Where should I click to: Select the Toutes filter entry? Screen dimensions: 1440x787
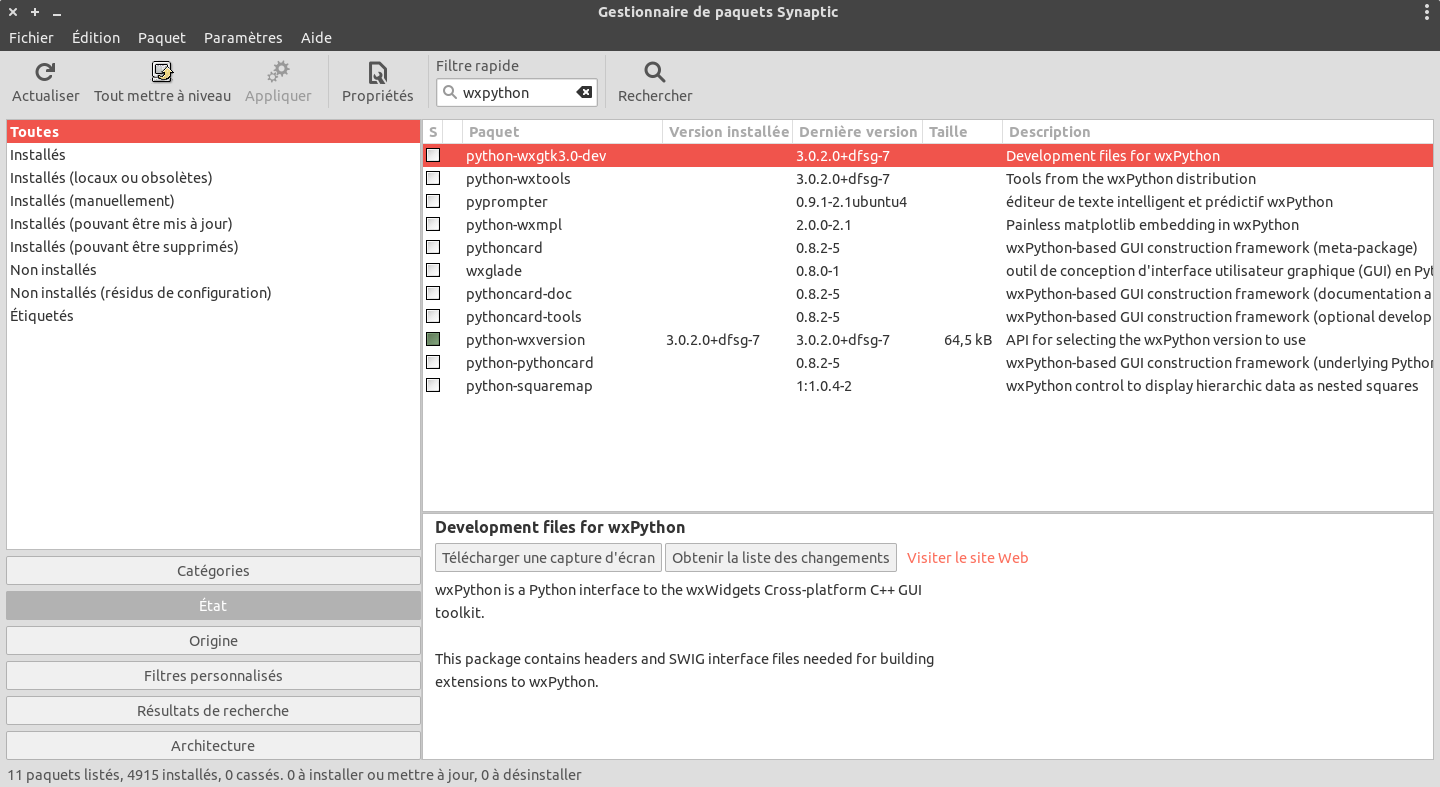tap(213, 132)
